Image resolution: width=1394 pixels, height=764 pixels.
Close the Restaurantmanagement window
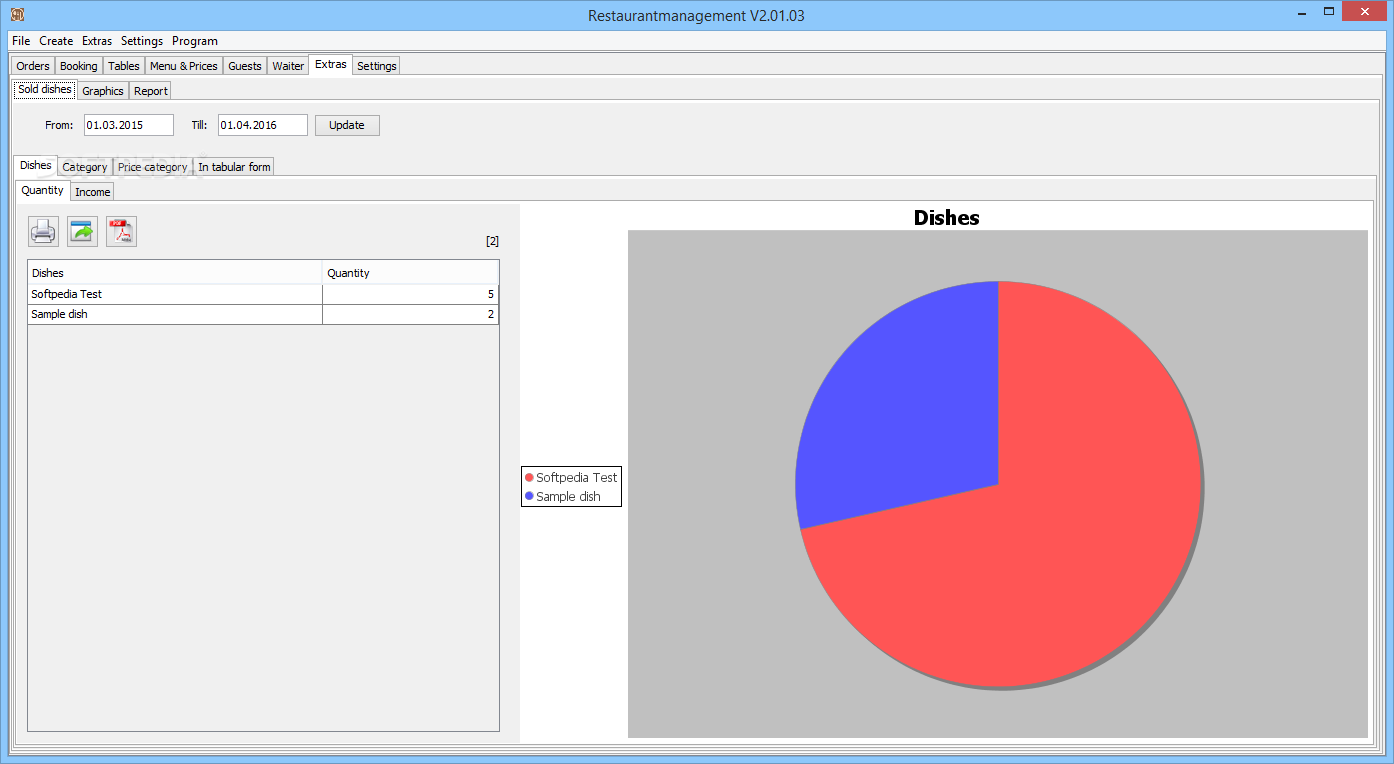point(1365,13)
